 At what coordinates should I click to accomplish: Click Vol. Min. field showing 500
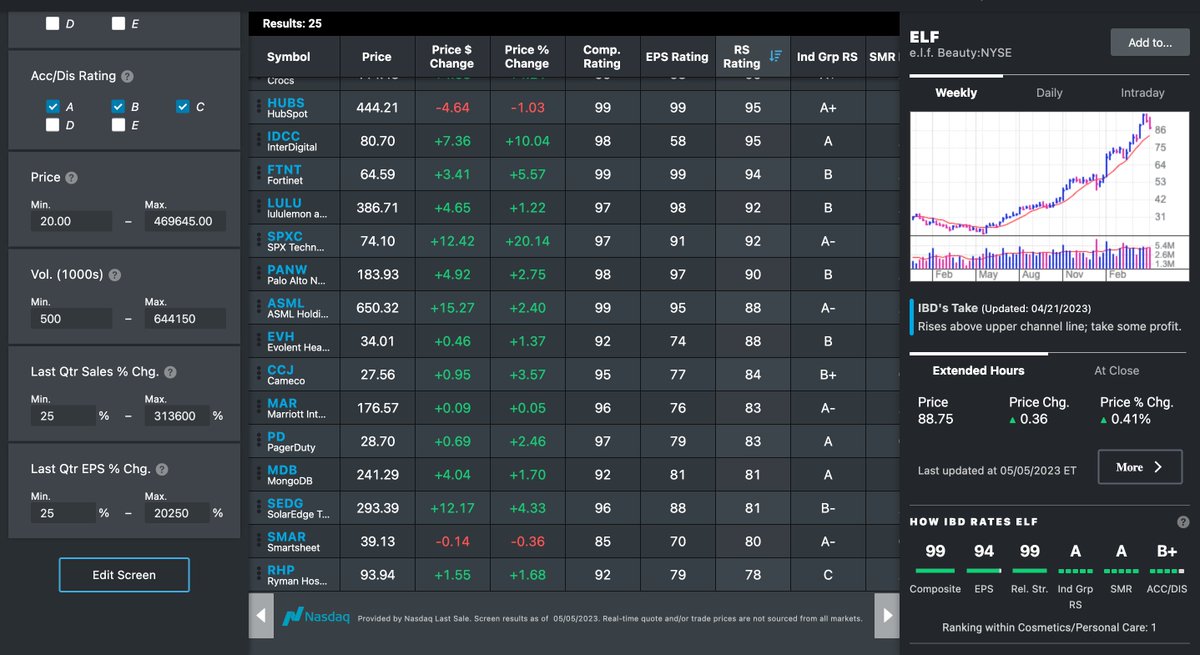coord(71,319)
